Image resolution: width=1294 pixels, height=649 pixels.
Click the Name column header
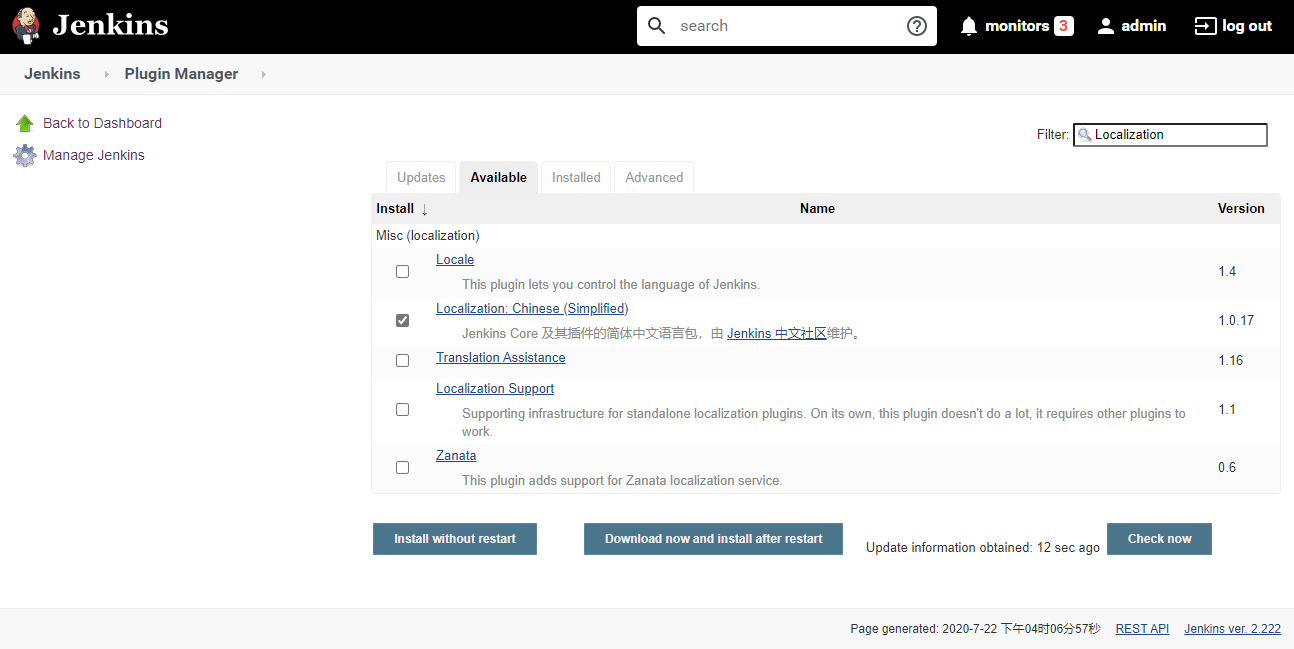click(x=817, y=209)
